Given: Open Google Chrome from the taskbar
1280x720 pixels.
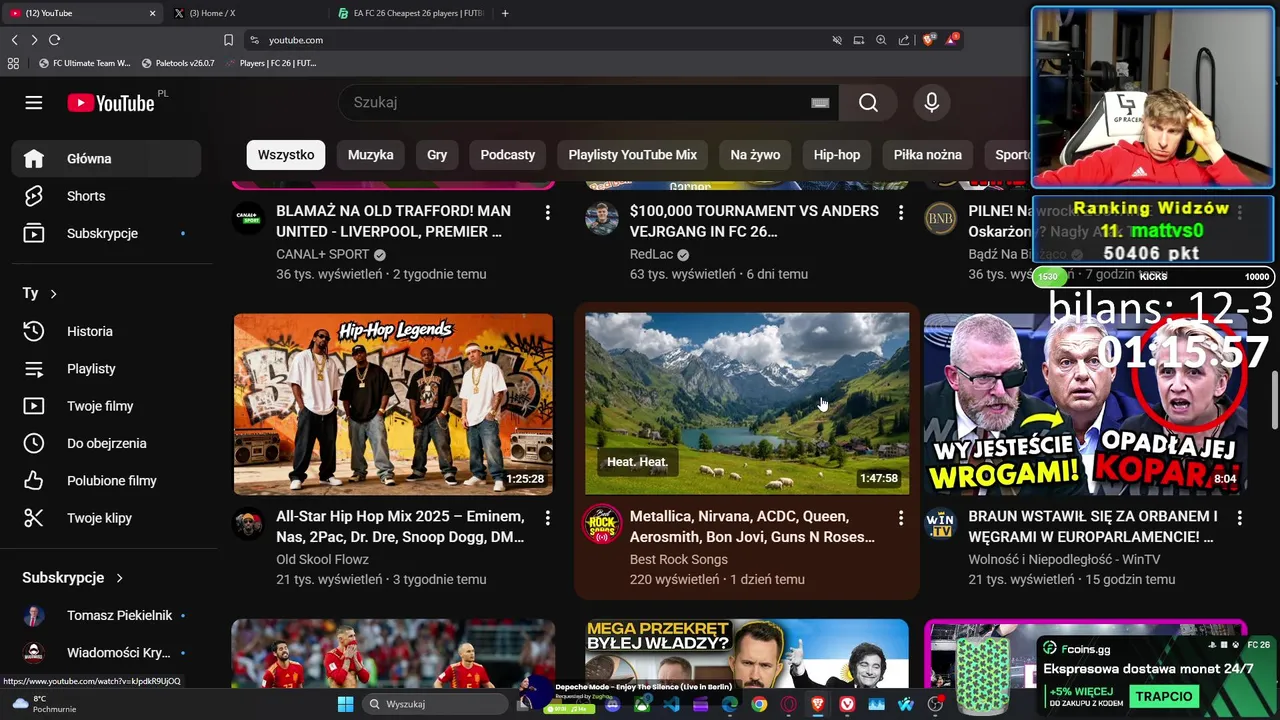Looking at the screenshot, I should tap(759, 704).
